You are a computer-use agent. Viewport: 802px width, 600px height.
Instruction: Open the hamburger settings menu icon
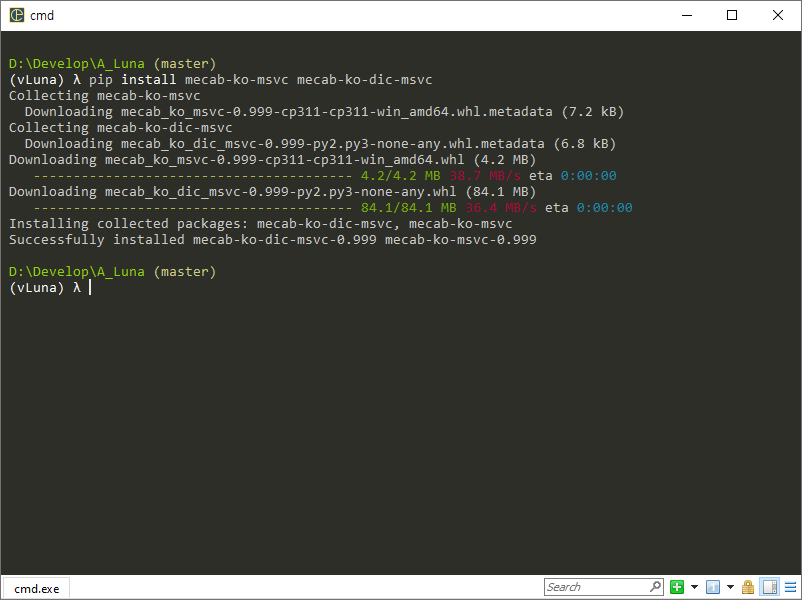(x=791, y=587)
